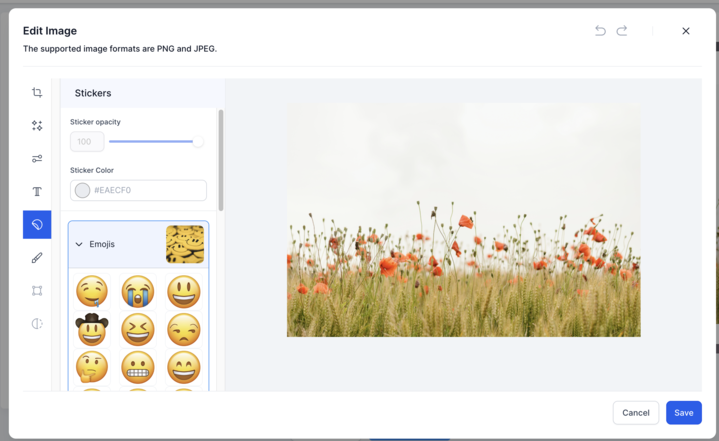Screen dimensions: 719x441
Task: Open the Frame tool
Action: pos(37,291)
